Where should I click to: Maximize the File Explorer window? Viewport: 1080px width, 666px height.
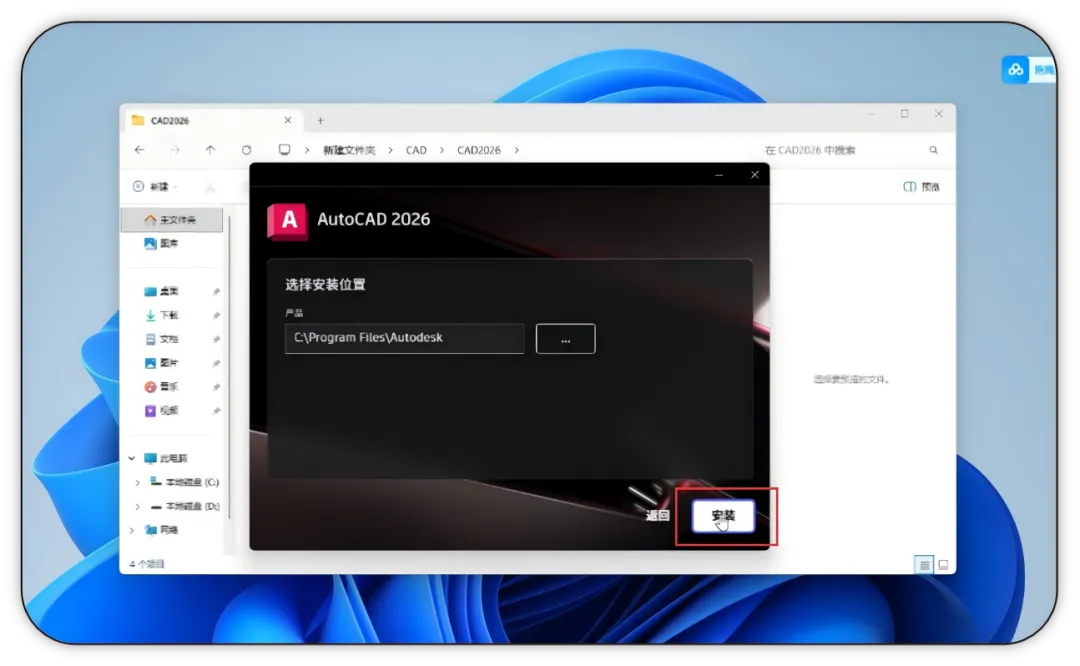click(x=904, y=114)
